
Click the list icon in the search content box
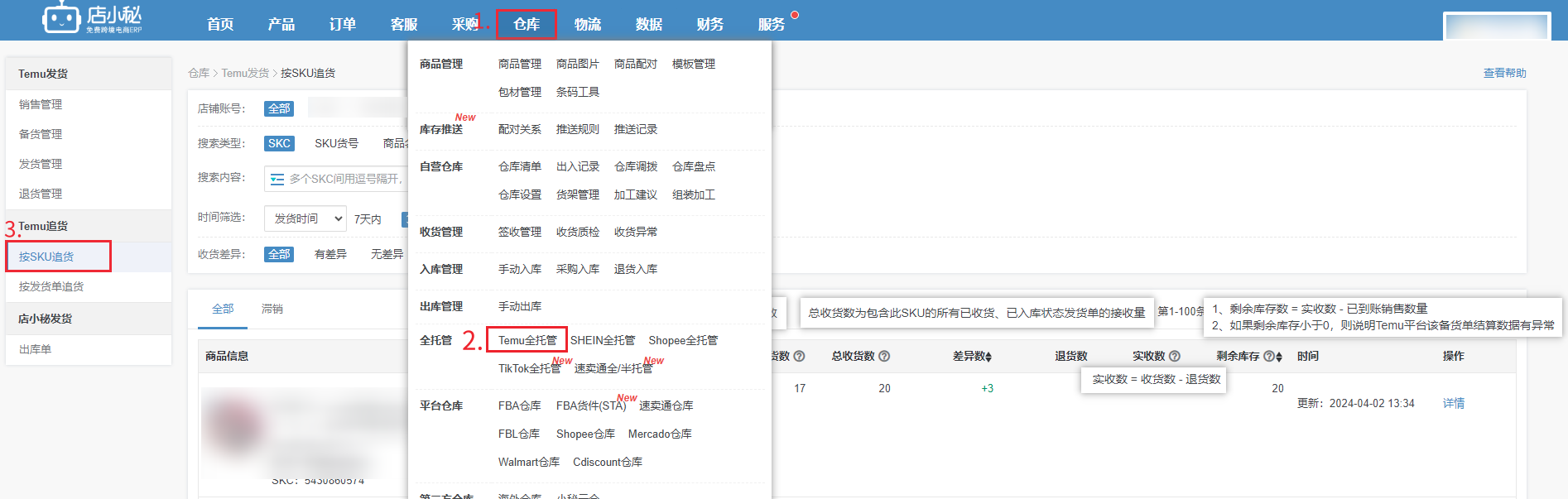[277, 179]
